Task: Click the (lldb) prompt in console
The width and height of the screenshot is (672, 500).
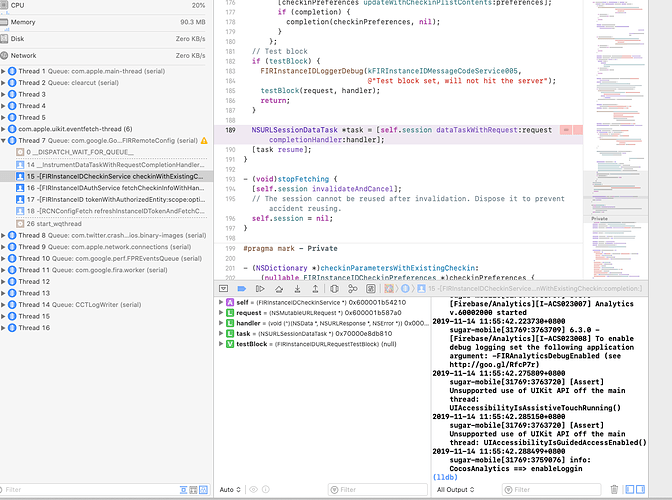Action: pos(445,477)
